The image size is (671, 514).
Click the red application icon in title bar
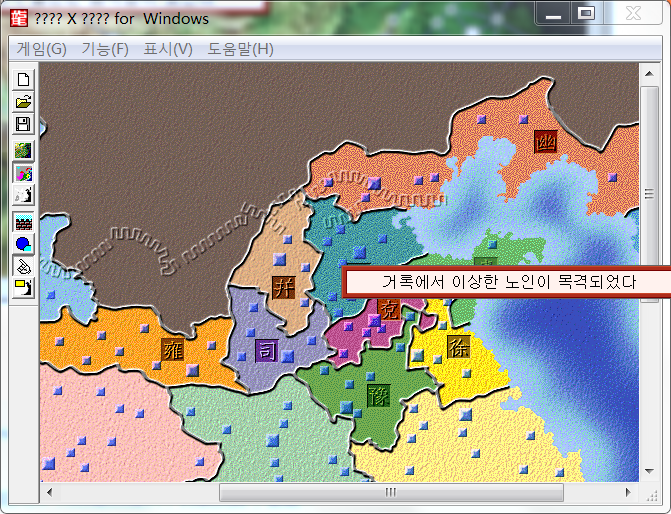pyautogui.click(x=18, y=18)
